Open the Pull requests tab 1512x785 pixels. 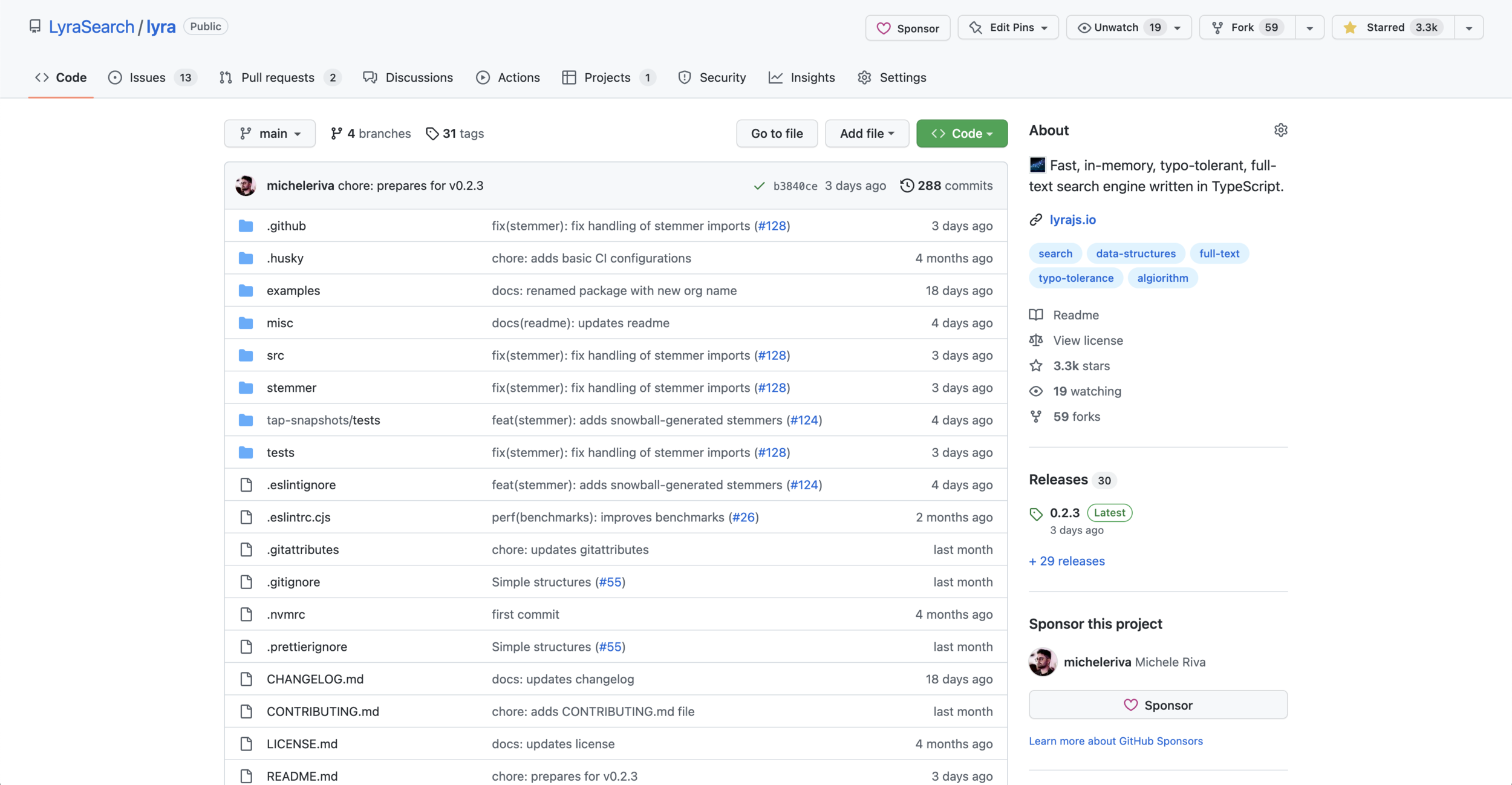point(277,77)
